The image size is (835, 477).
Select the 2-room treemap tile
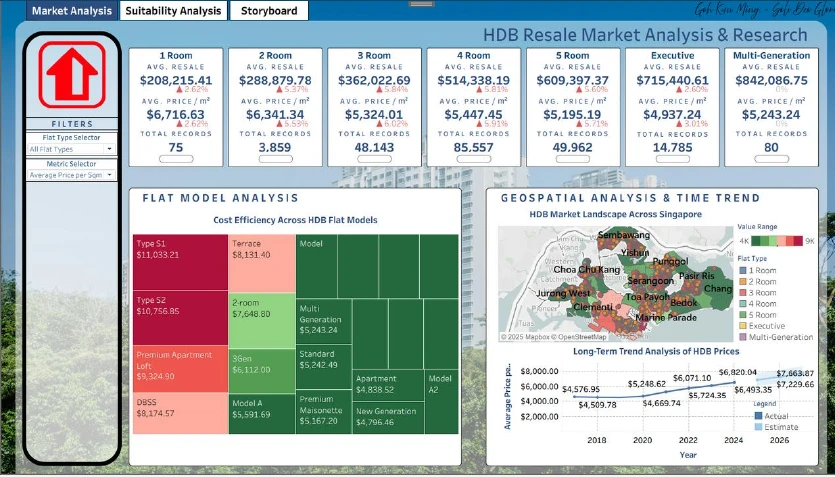(x=262, y=320)
